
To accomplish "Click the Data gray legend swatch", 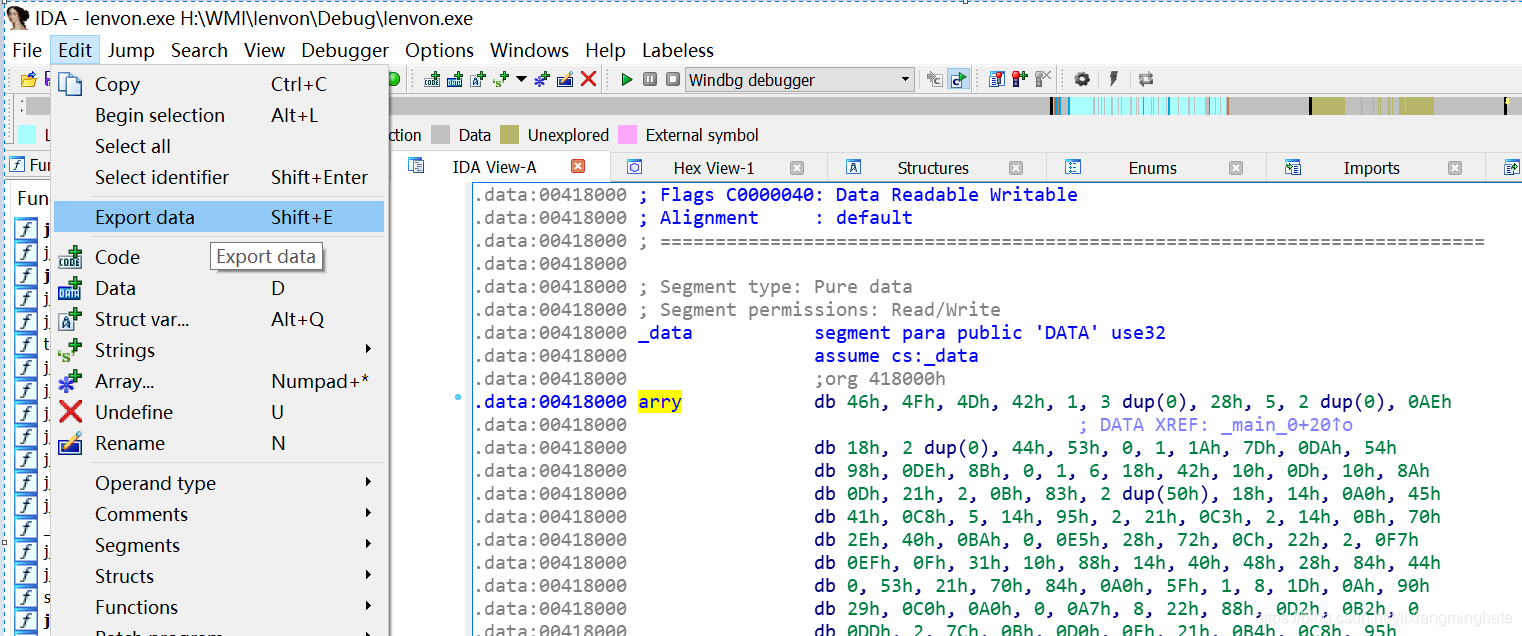I will pos(441,135).
